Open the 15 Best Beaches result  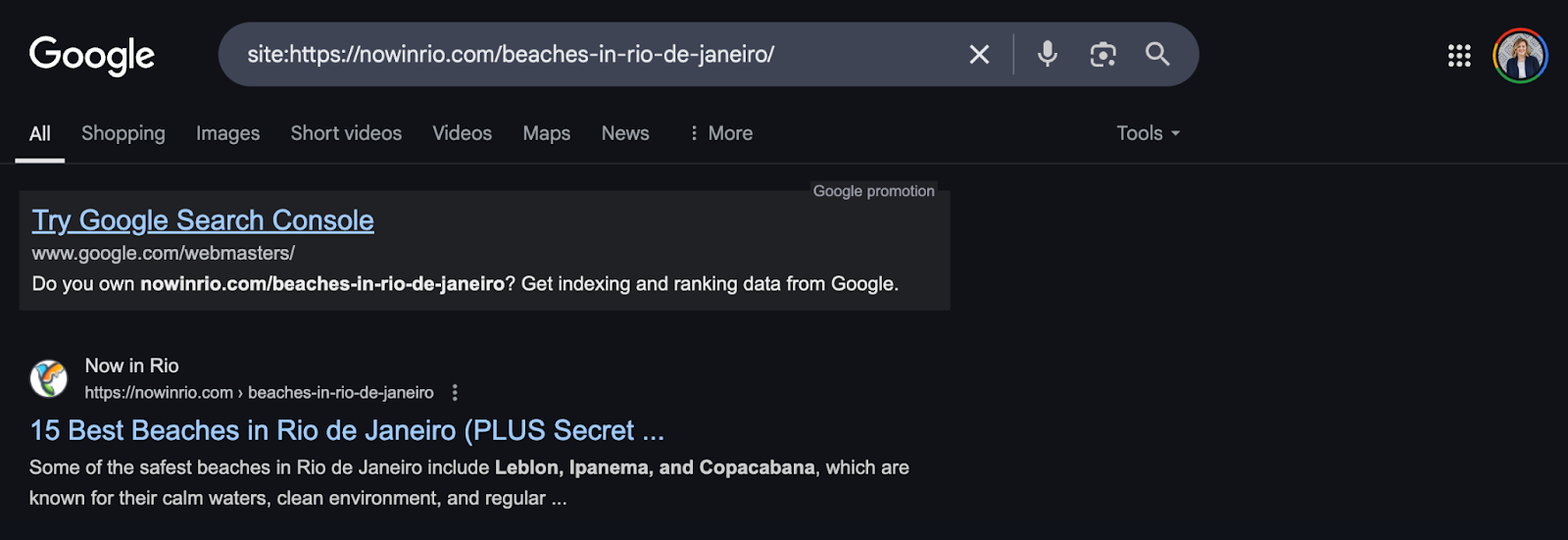347,430
